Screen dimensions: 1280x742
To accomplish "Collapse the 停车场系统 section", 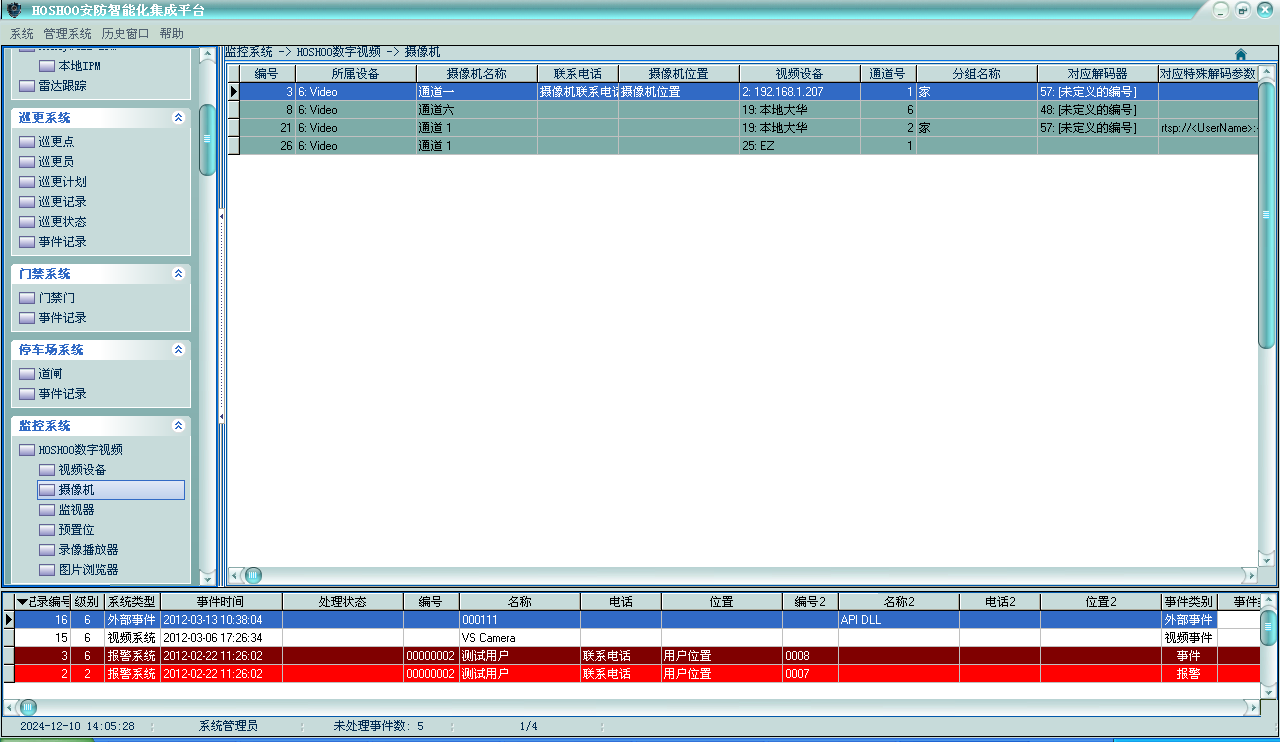I will 178,350.
